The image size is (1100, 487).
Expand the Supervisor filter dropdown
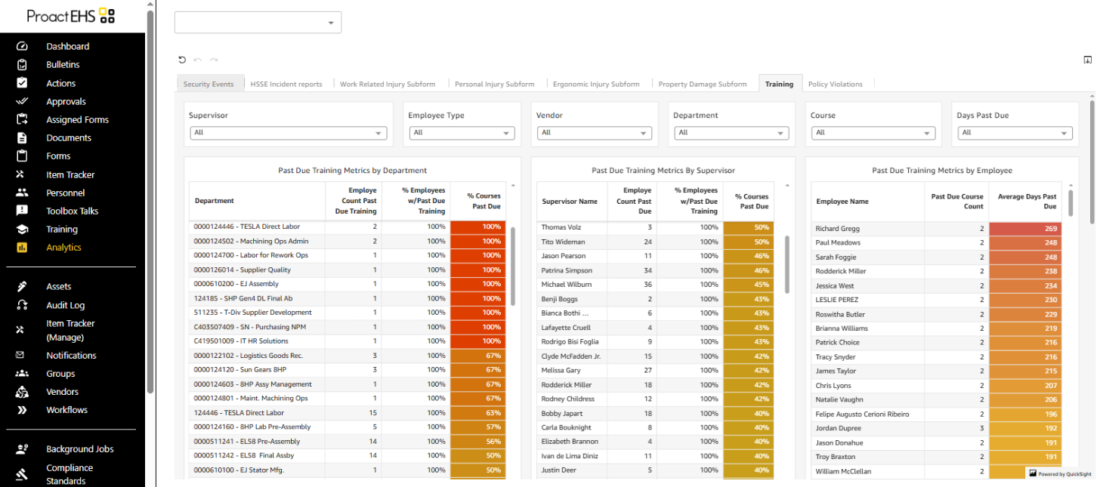click(x=288, y=133)
